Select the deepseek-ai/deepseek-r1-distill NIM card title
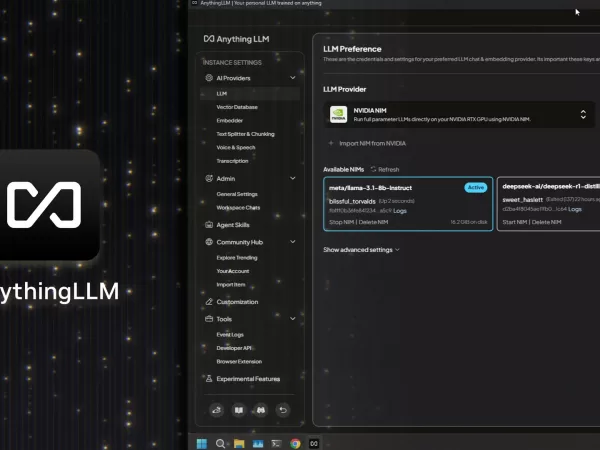The height and width of the screenshot is (450, 600). click(551, 186)
